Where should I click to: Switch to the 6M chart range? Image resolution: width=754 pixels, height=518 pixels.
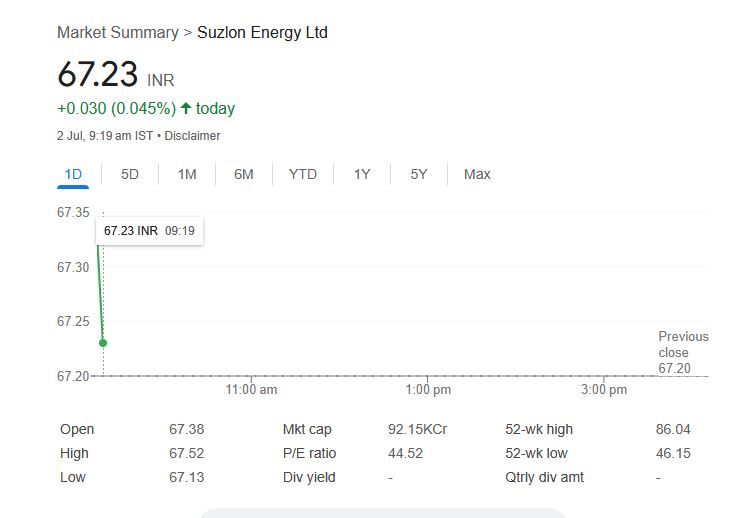click(x=244, y=174)
